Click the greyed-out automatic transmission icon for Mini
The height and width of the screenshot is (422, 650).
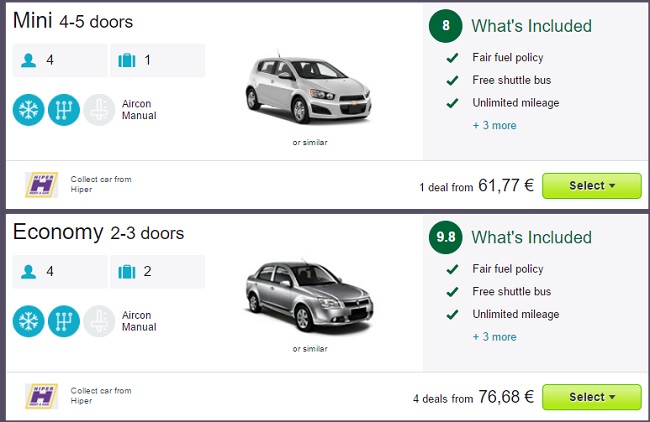coord(99,110)
